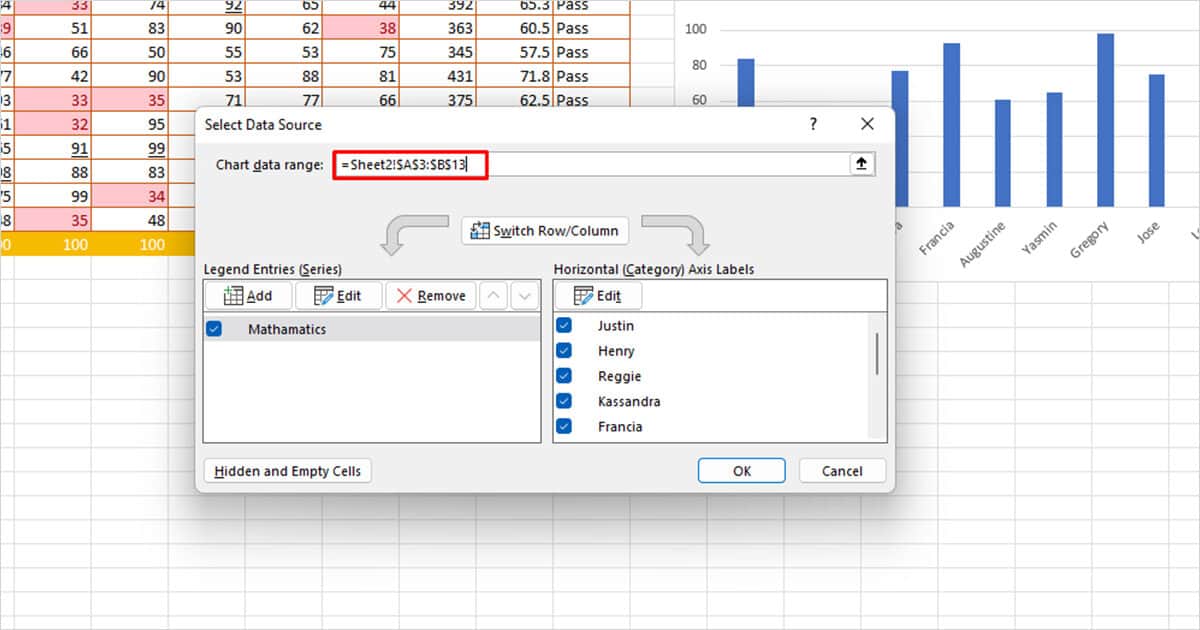Viewport: 1200px width, 630px height.
Task: Click the axis labels list scrollbar
Action: point(878,353)
